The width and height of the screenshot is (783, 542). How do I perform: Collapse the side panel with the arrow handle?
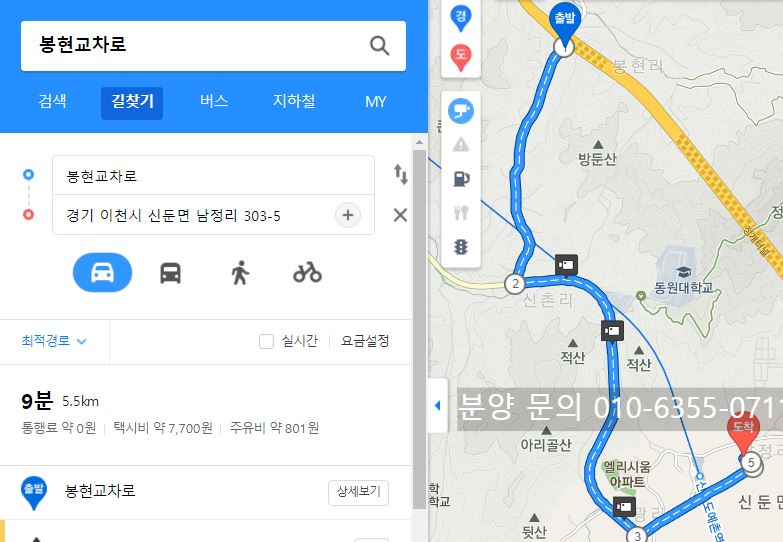click(438, 406)
